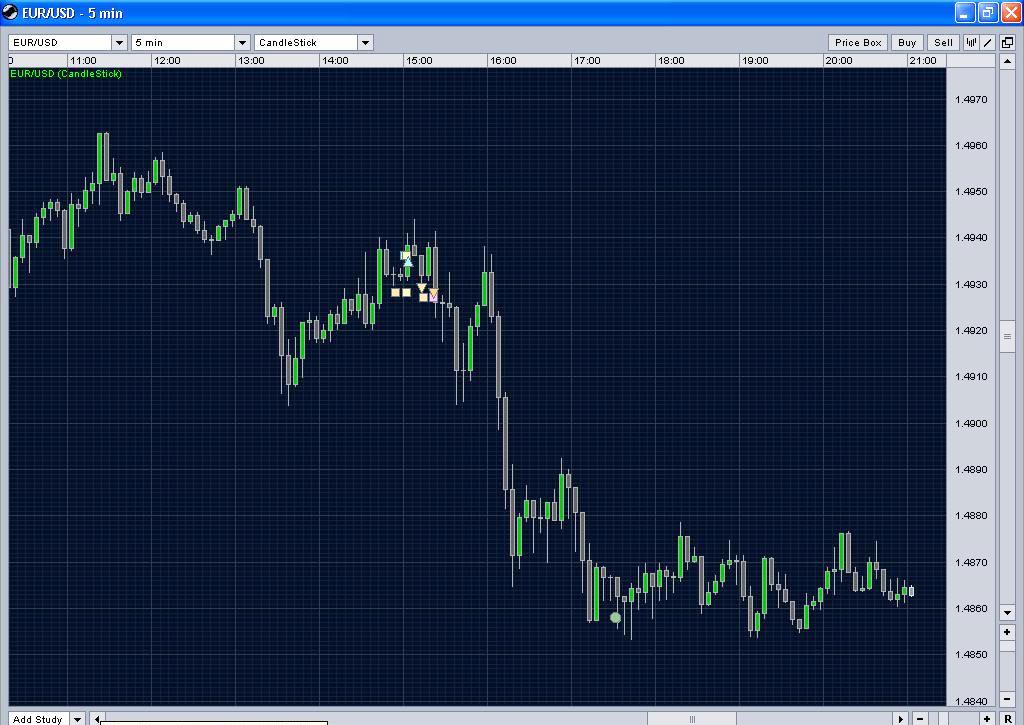The width and height of the screenshot is (1024, 725).
Task: Click the Sell button
Action: [943, 42]
